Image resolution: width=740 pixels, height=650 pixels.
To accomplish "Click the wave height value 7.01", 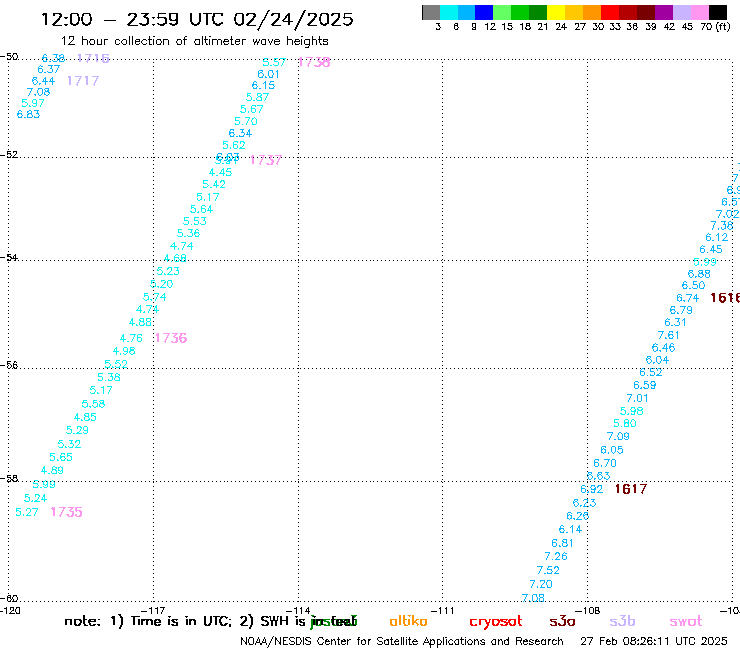I will tap(638, 398).
